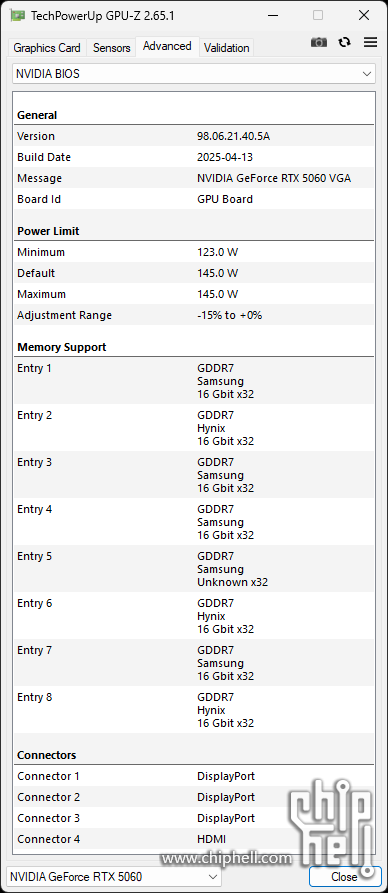Switch to the Graphics Card tab
Screen dimensions: 388x893
click(x=47, y=48)
